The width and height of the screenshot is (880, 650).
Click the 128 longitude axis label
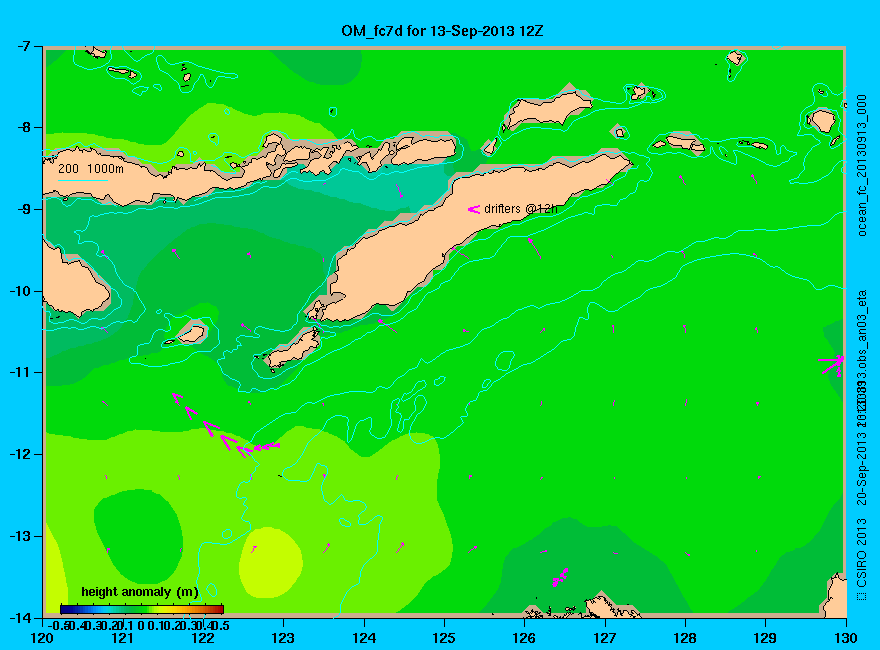tap(685, 638)
